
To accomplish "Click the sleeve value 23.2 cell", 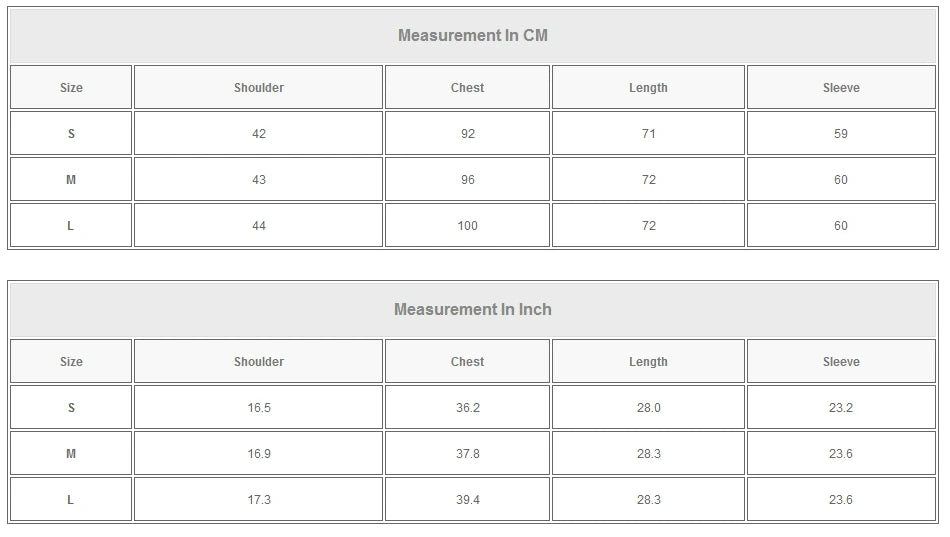I will (x=841, y=408).
